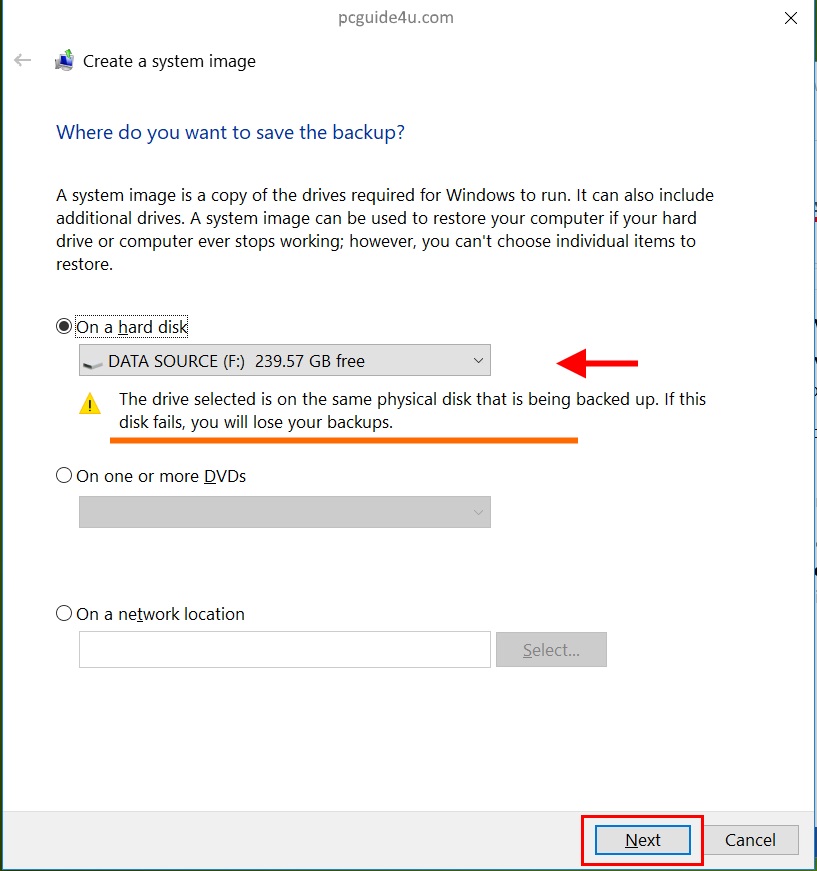Click inside the network location text field
Image resolution: width=817 pixels, height=871 pixels.
[285, 649]
